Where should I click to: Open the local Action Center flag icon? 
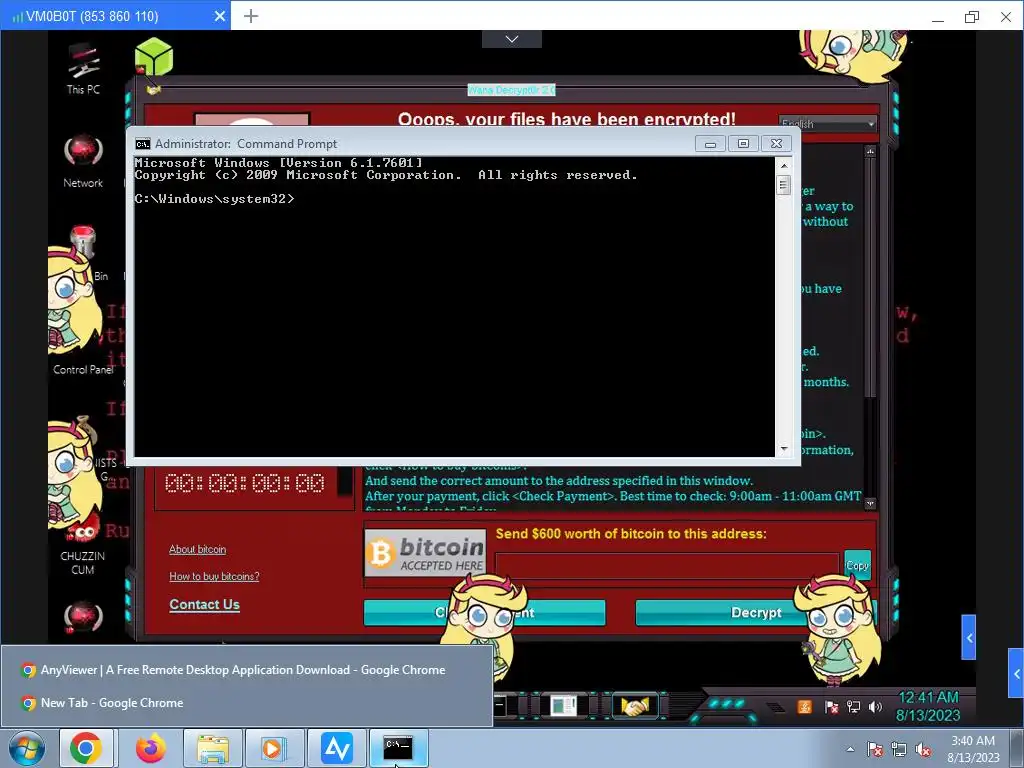[874, 749]
